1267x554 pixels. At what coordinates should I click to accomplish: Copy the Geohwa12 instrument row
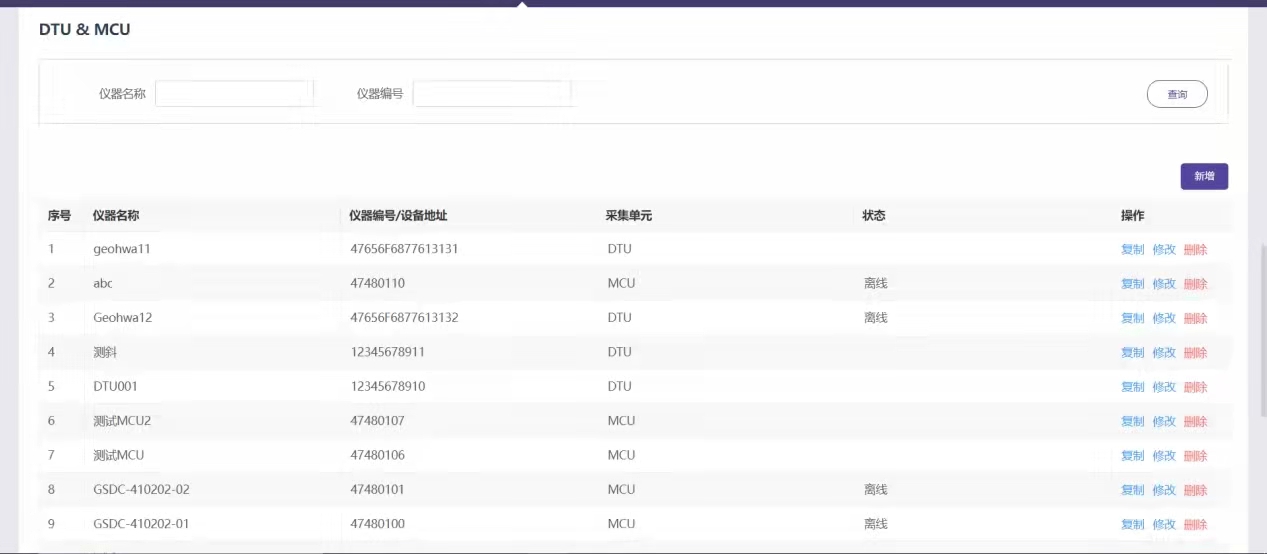pyautogui.click(x=1132, y=318)
